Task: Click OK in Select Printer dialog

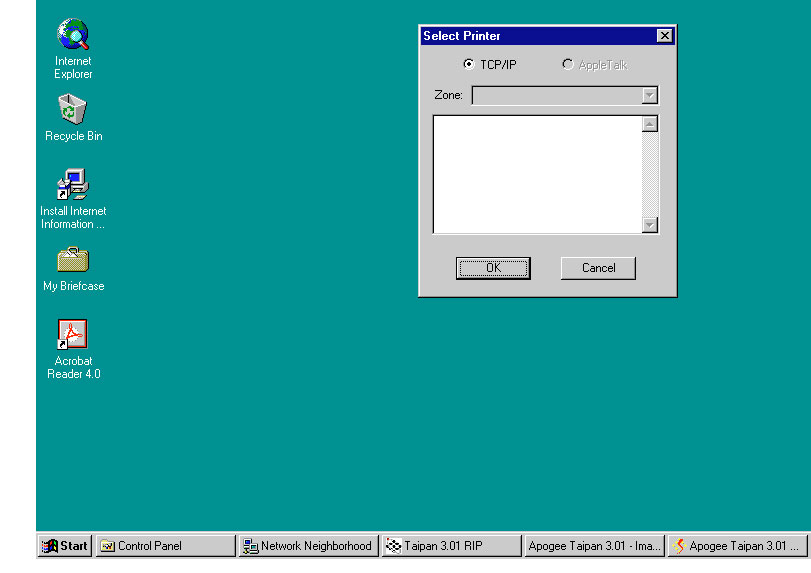Action: 493,268
